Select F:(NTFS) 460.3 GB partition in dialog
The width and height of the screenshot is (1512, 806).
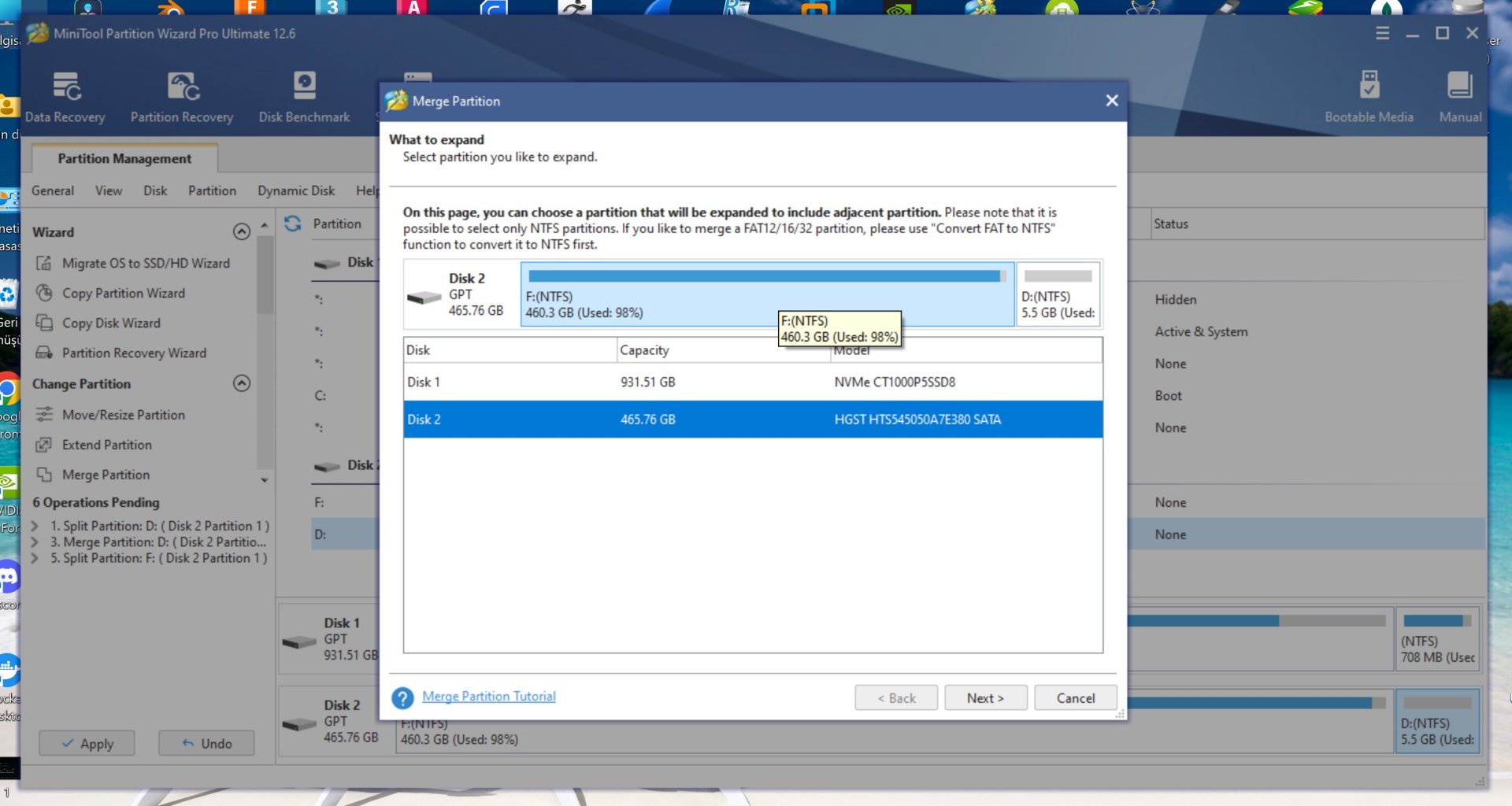(768, 294)
